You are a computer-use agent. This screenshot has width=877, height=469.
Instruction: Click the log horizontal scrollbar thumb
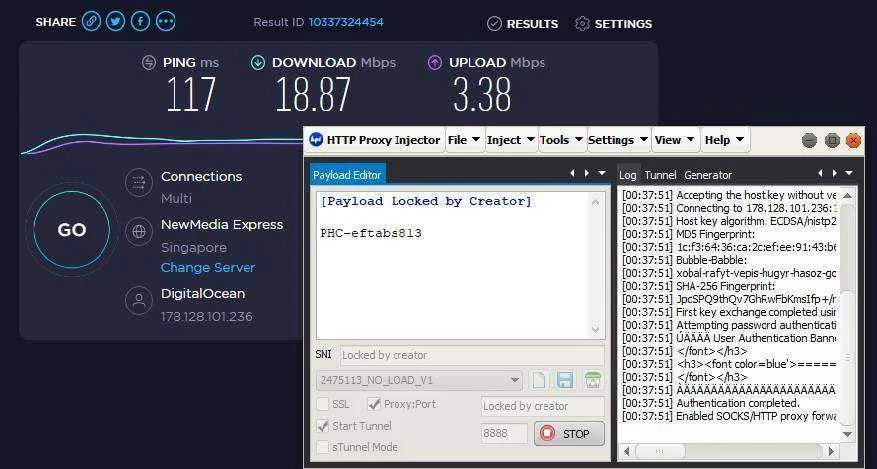coord(660,451)
